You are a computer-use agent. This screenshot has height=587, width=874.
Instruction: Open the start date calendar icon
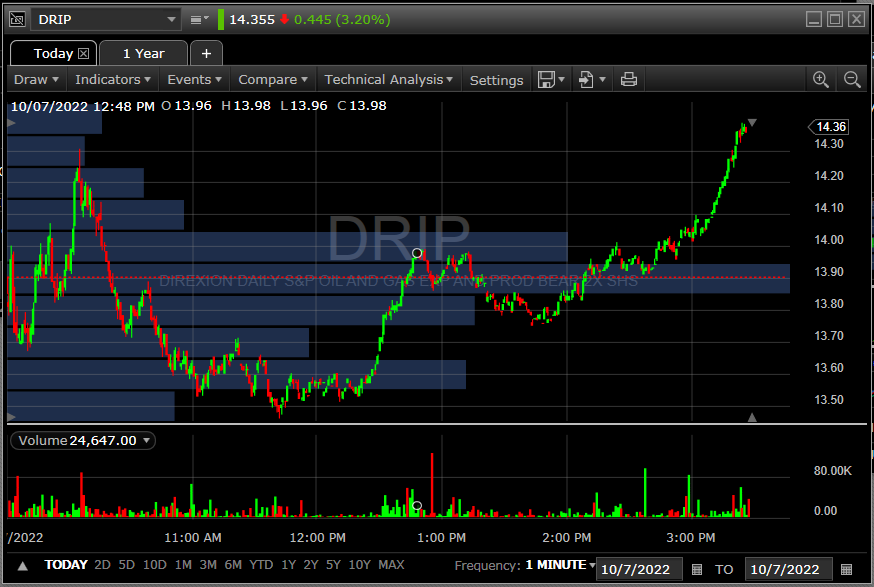697,569
